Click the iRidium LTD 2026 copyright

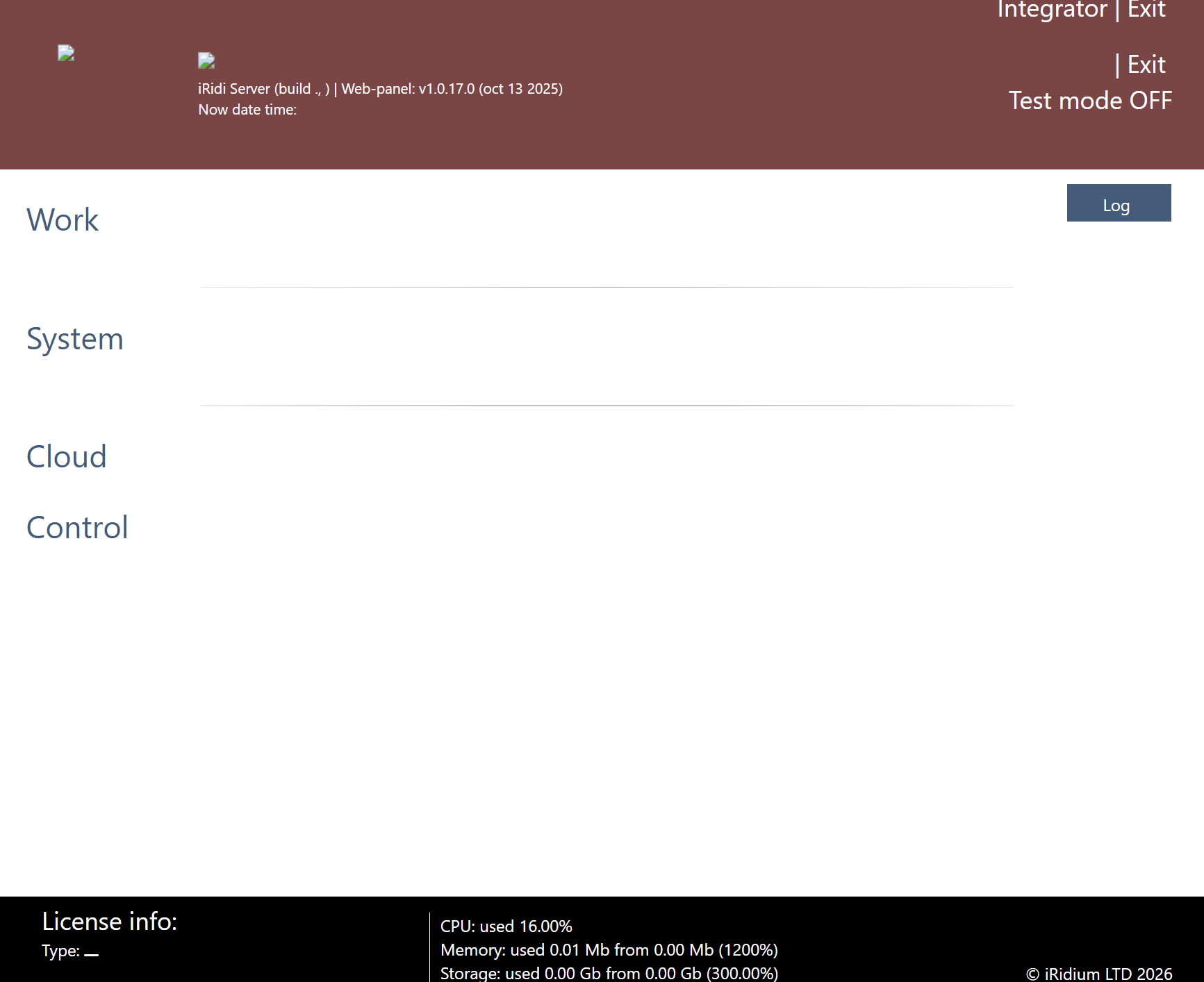coord(1098,974)
